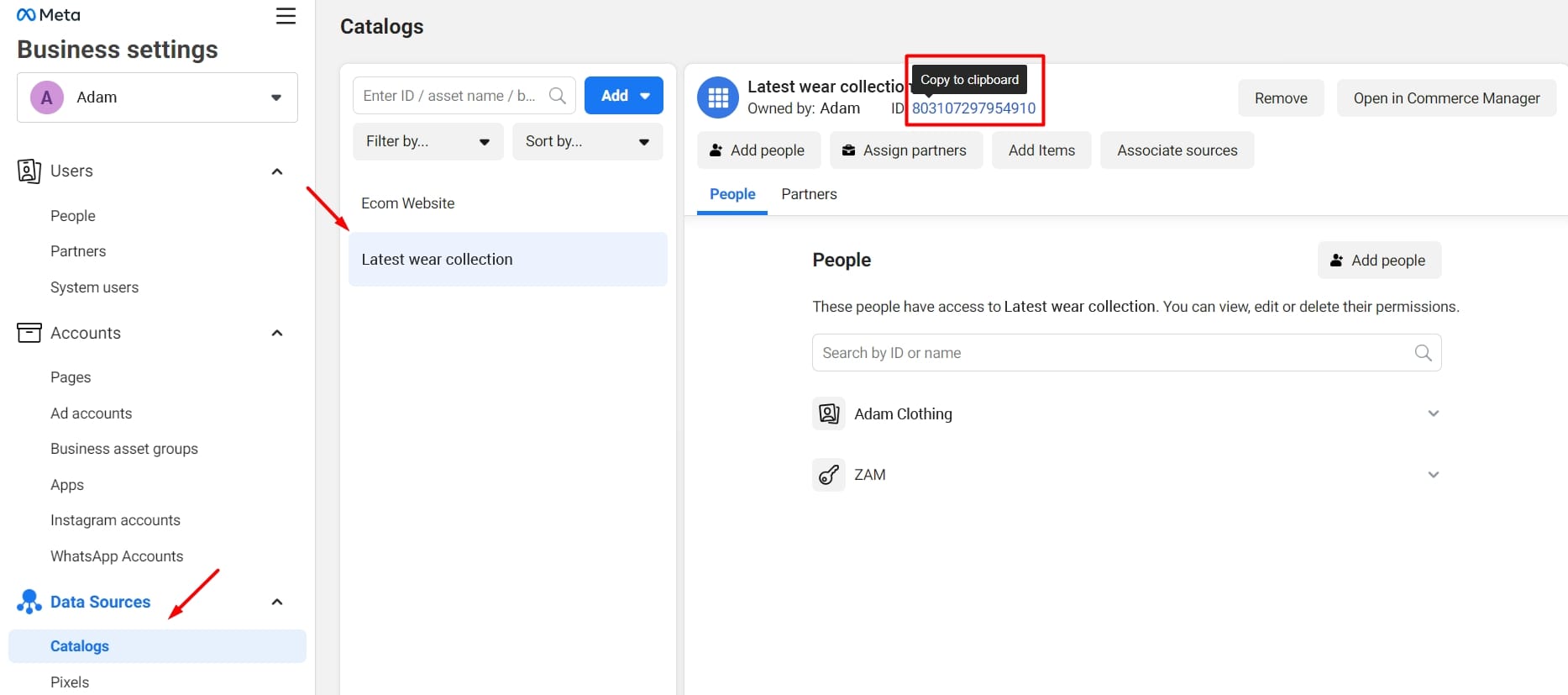The width and height of the screenshot is (1568, 695).
Task: Click the magnifier in people search
Action: click(x=1423, y=353)
